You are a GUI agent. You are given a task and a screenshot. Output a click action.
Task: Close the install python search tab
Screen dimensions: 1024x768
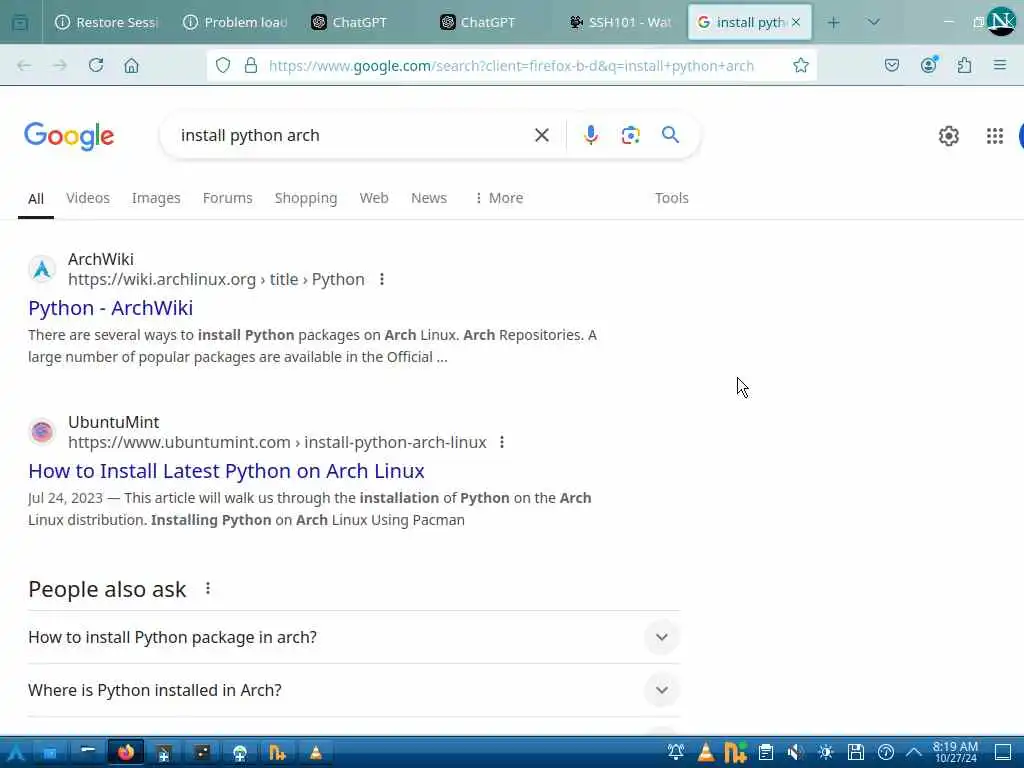coord(796,22)
